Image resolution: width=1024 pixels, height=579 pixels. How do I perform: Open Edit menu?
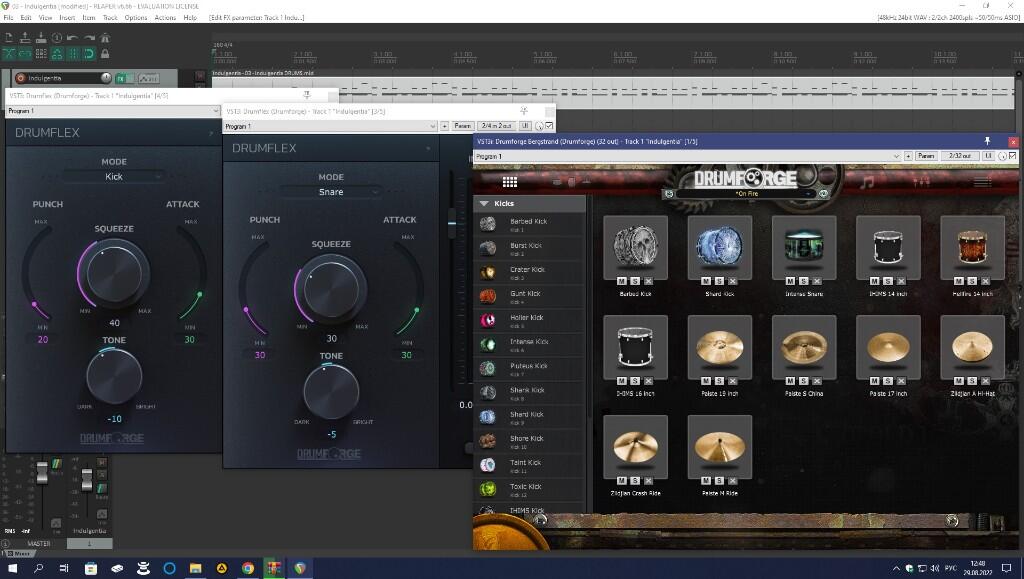point(25,18)
